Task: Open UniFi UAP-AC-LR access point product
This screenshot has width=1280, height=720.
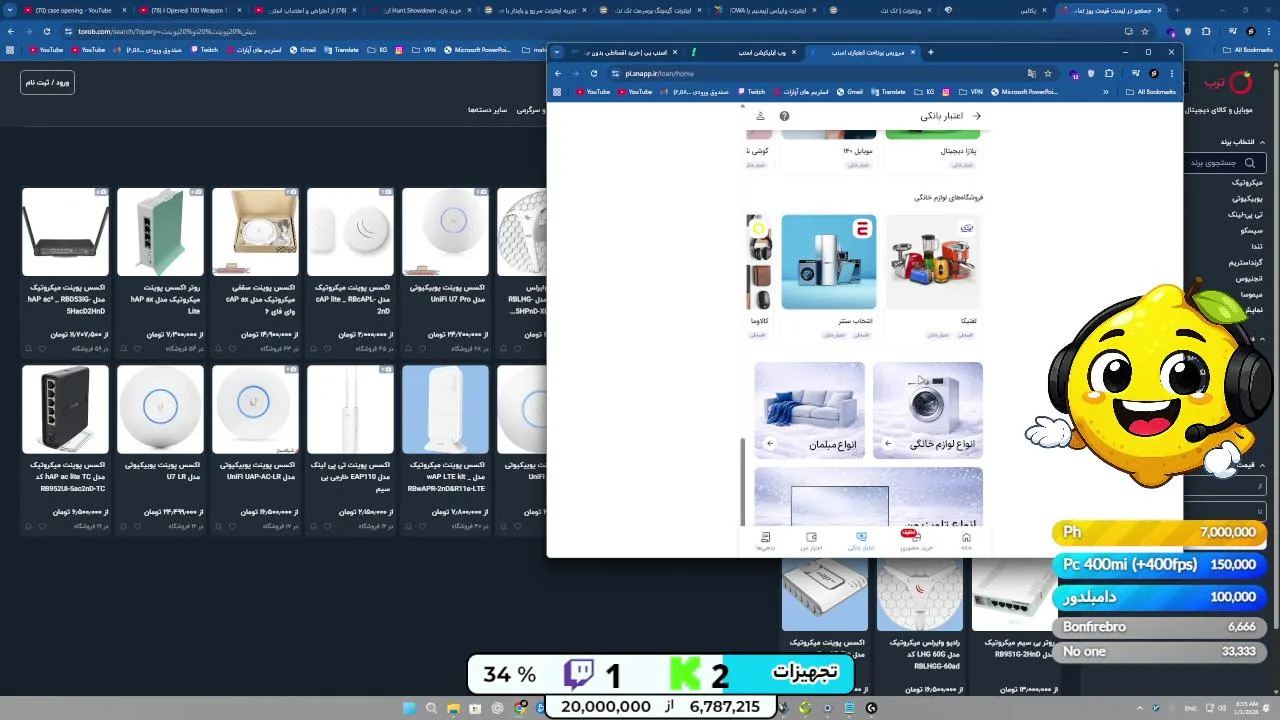Action: tap(255, 448)
